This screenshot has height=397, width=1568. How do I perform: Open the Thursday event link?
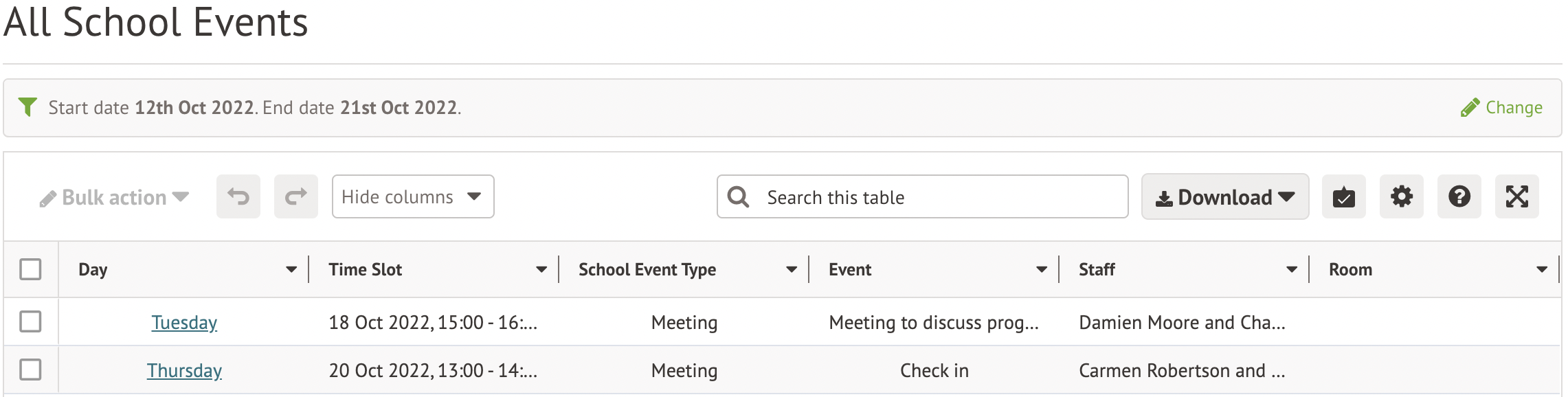click(x=184, y=371)
